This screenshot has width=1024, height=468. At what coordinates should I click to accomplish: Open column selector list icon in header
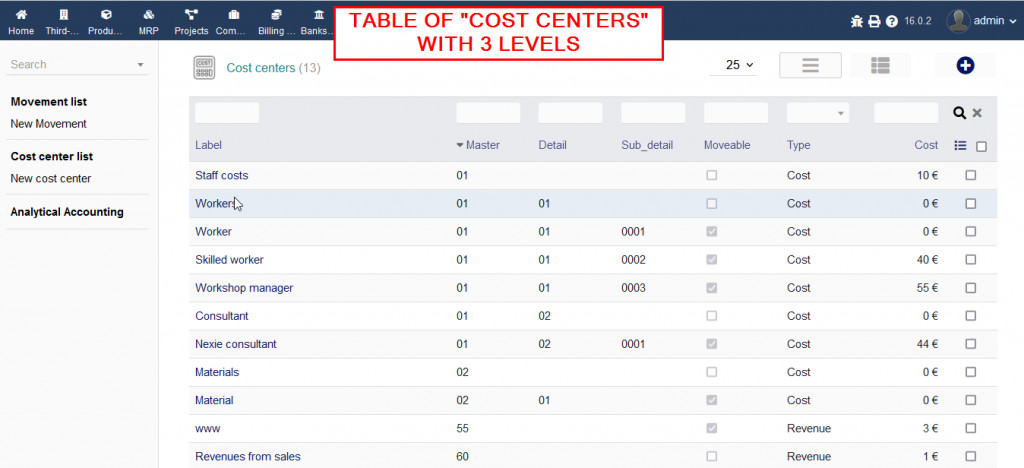960,146
